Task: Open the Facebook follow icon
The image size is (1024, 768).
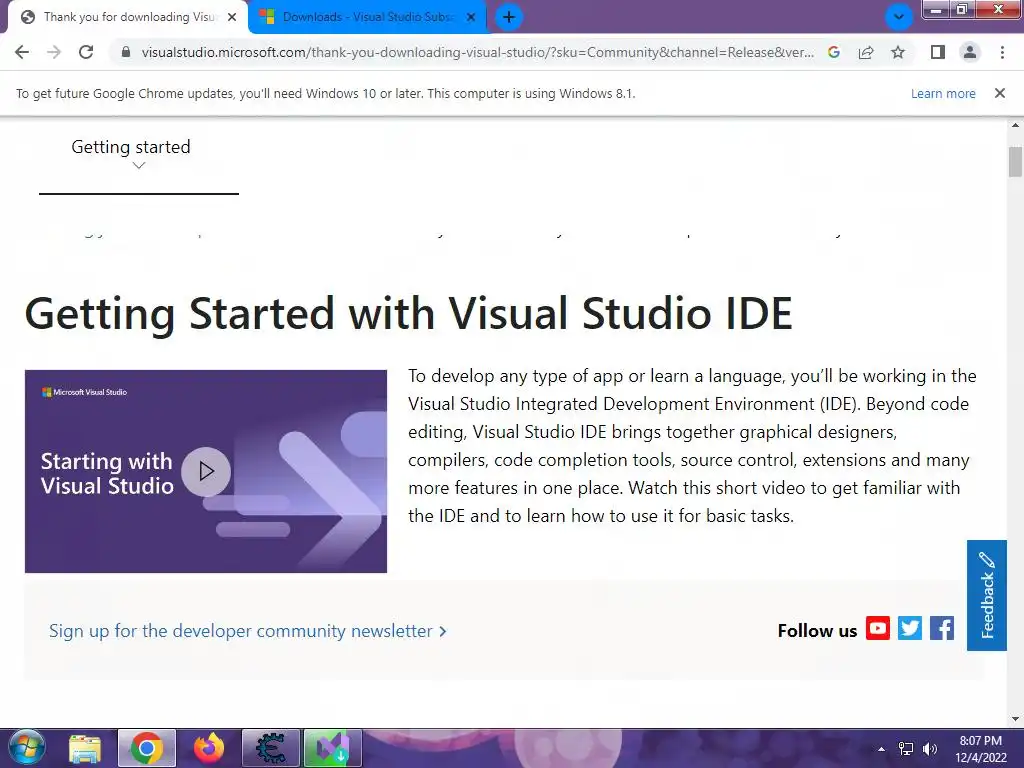Action: (x=942, y=628)
